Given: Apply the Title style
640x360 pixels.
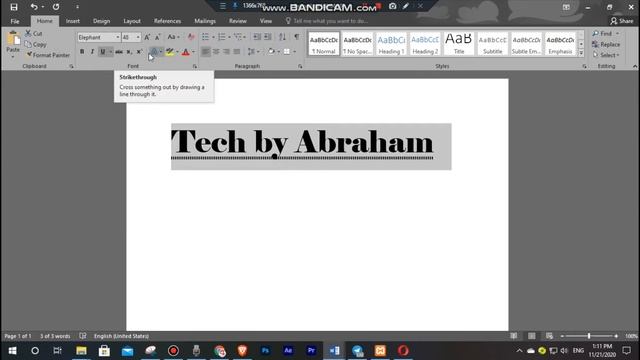Looking at the screenshot, I should 459,44.
